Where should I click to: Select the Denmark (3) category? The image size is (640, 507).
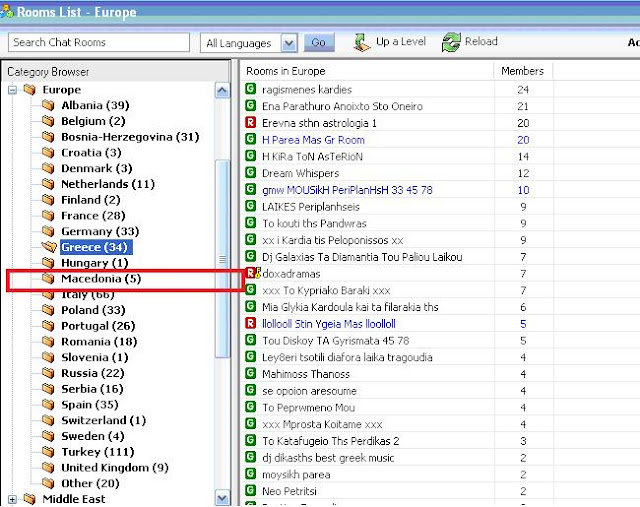[x=97, y=168]
